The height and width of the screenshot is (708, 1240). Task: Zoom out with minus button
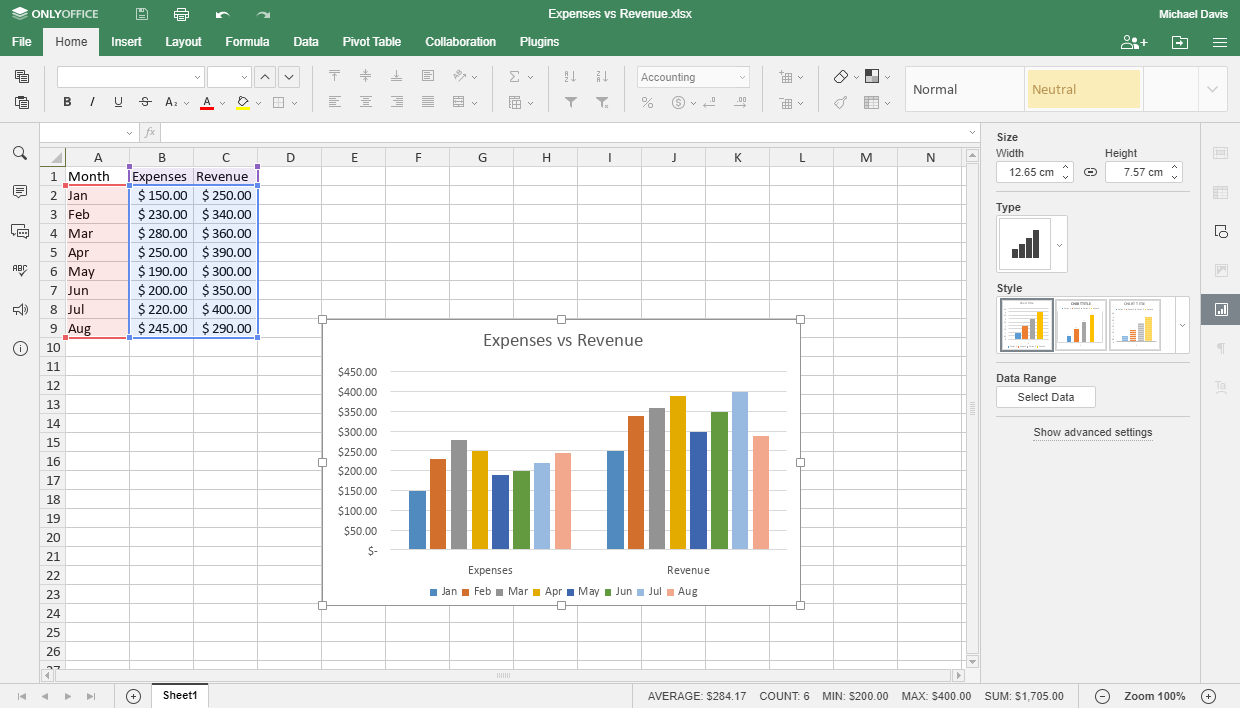point(1102,696)
